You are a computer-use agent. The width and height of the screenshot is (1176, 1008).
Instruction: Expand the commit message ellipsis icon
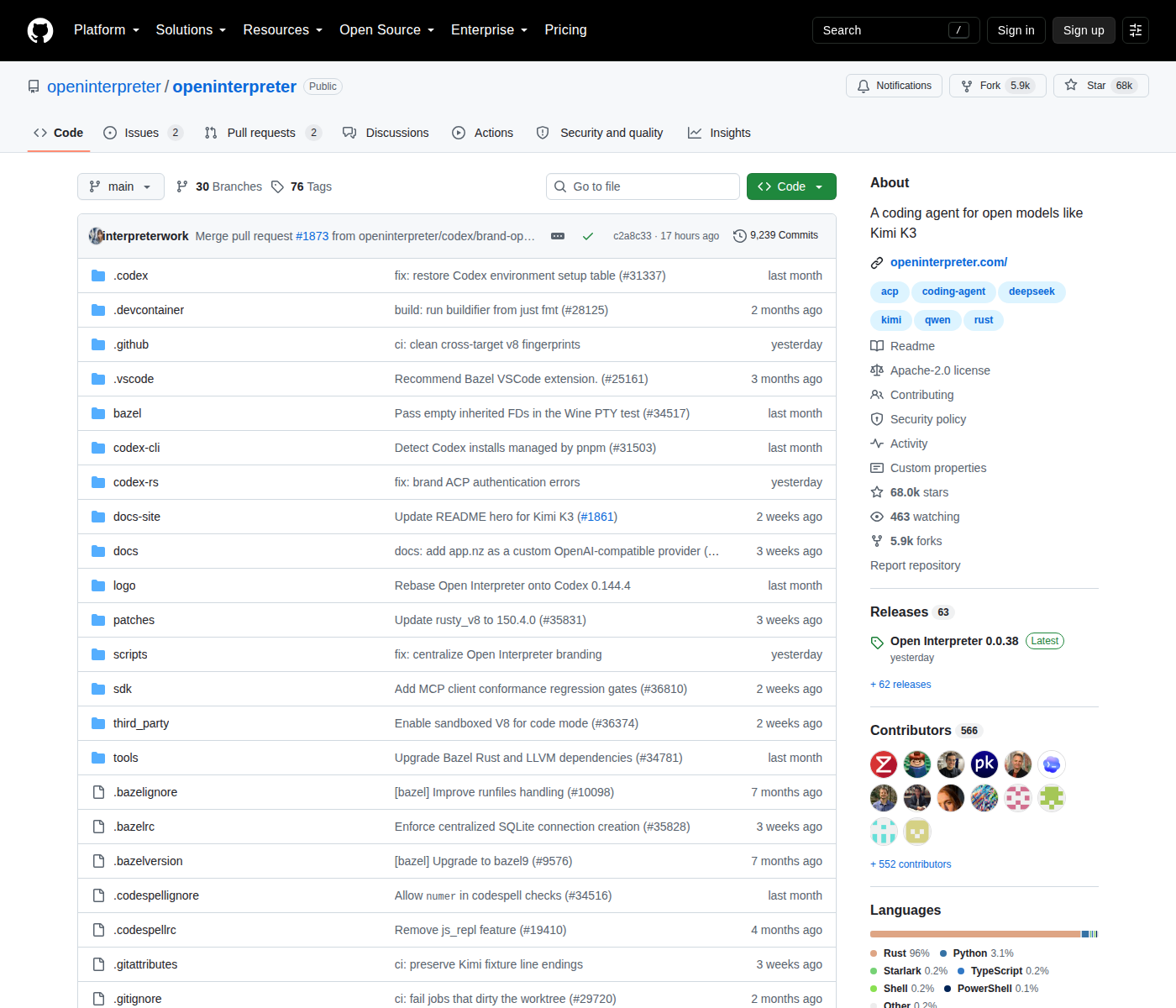(x=558, y=236)
